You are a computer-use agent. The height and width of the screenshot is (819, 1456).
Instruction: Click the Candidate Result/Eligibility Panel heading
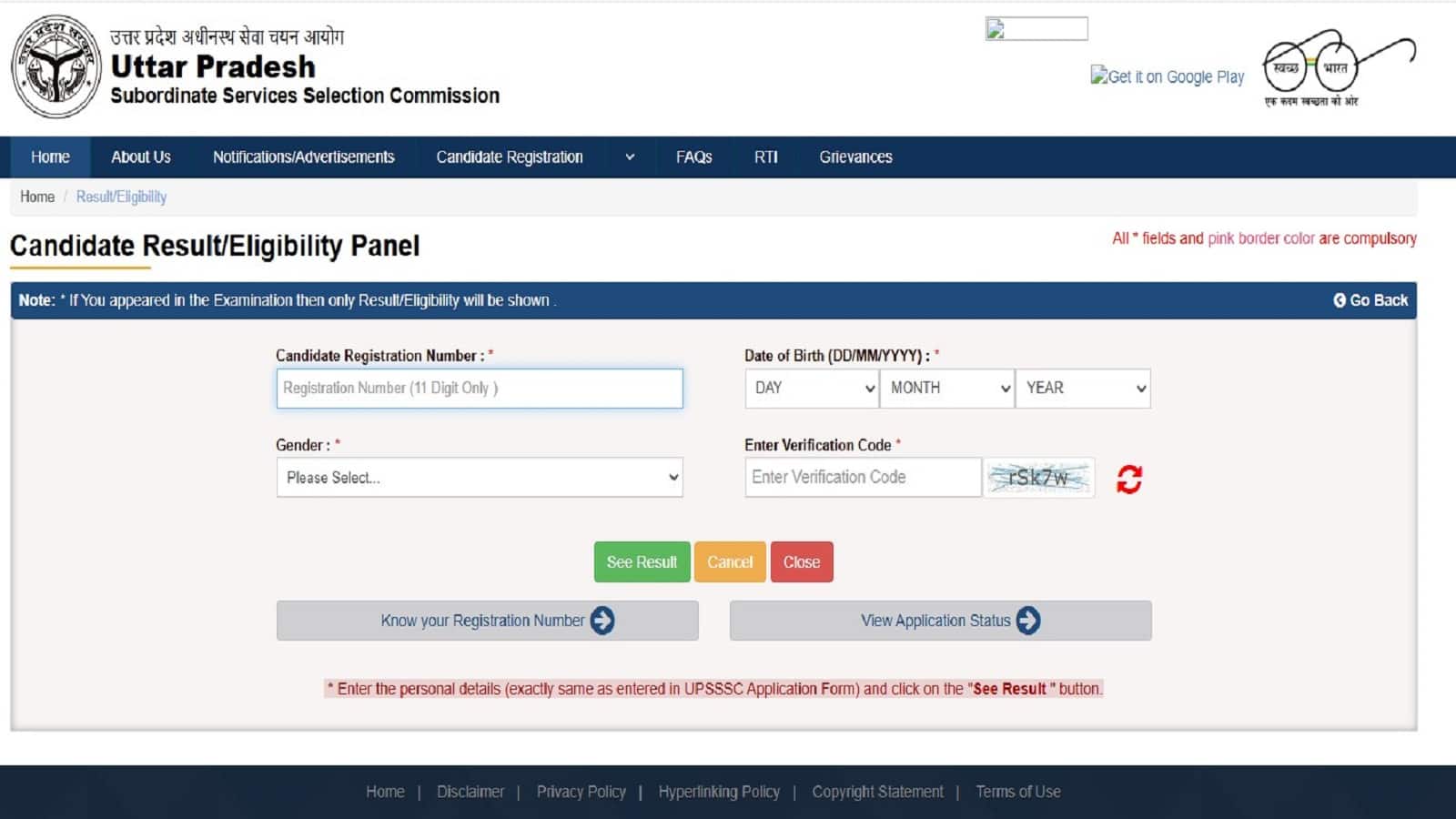215,246
